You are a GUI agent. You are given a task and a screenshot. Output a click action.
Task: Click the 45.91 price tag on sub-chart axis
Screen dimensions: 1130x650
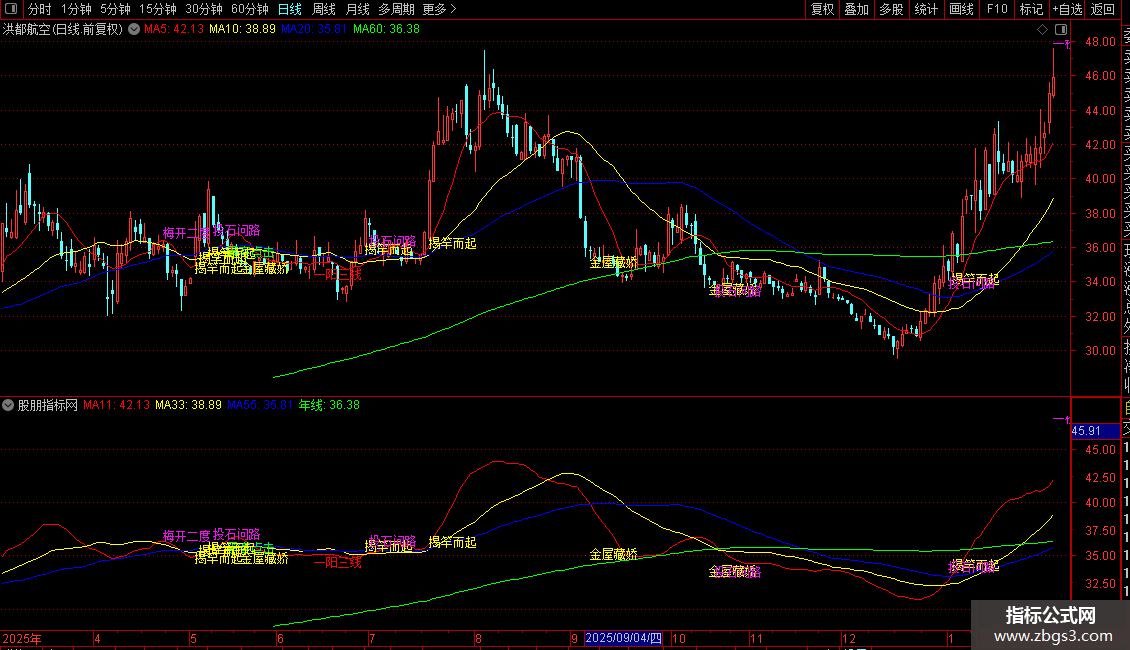(1086, 431)
